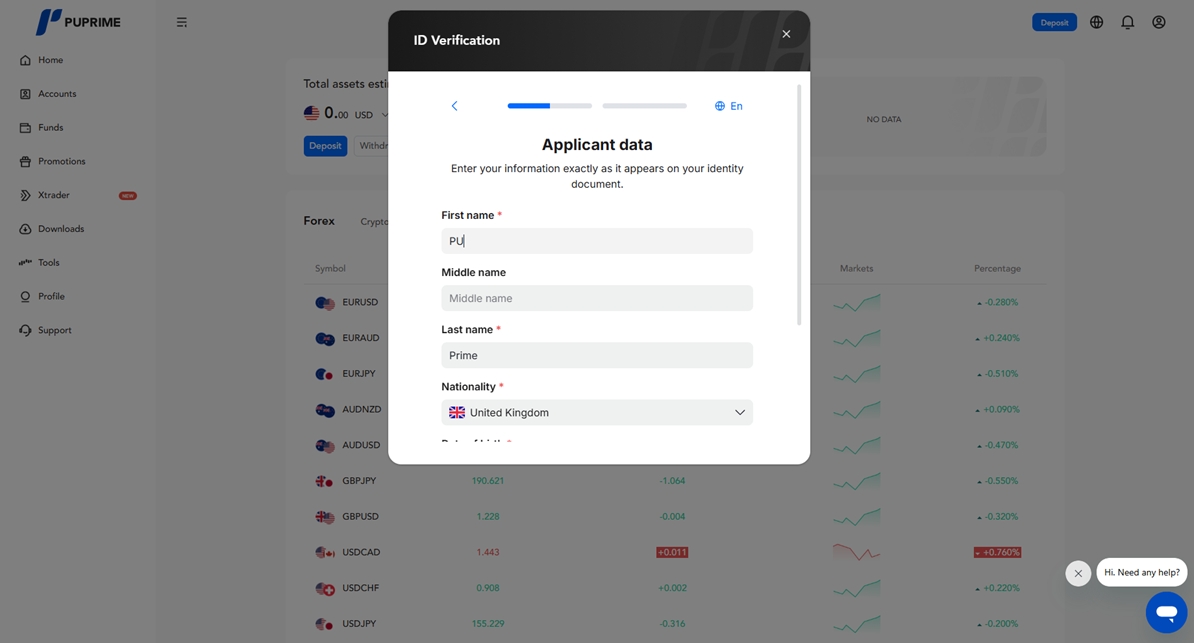The width and height of the screenshot is (1194, 643).
Task: Go to Accounts in sidebar
Action: click(57, 94)
